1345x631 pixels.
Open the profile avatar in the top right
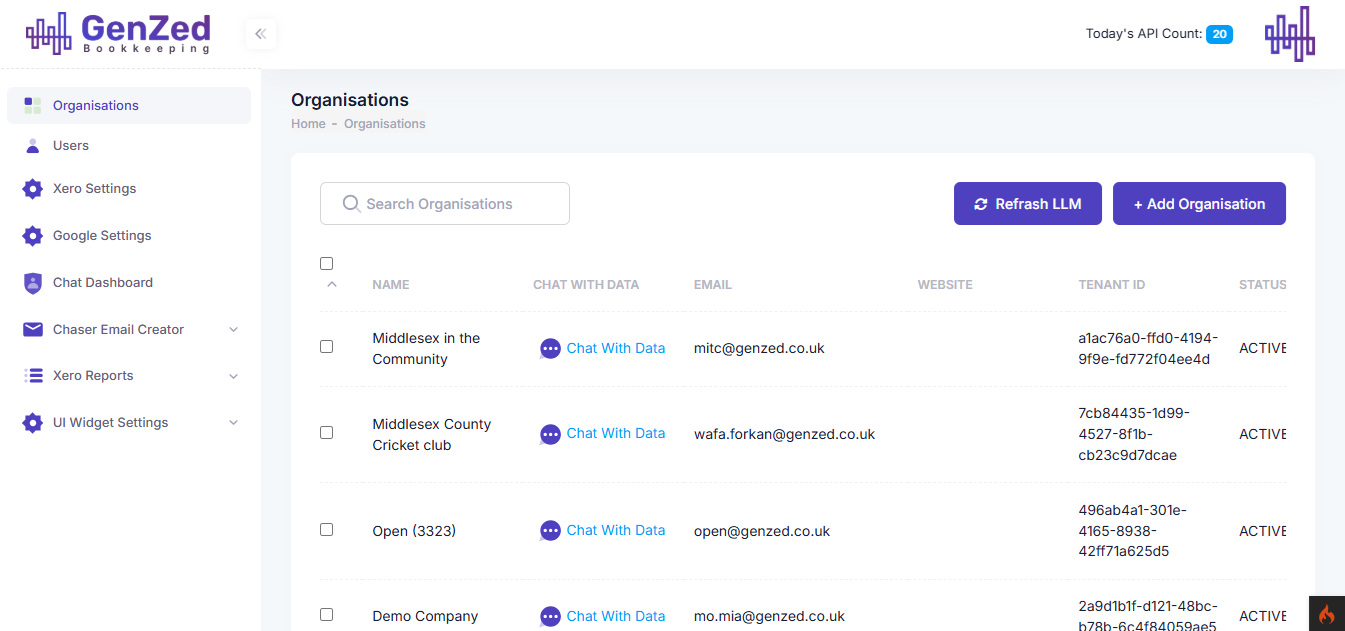pos(1289,34)
